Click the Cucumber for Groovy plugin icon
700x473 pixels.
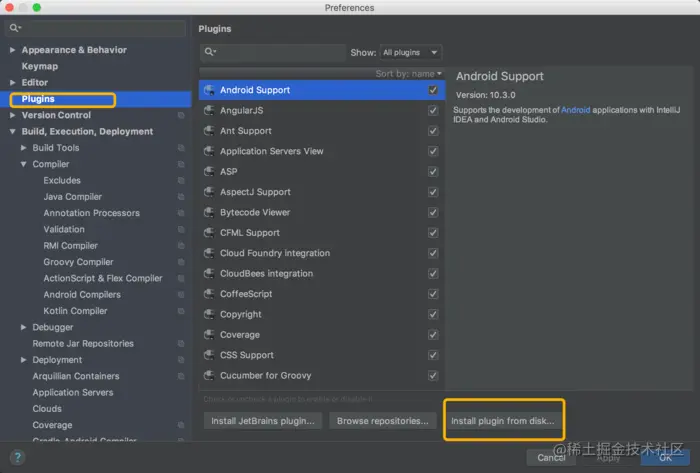(x=209, y=375)
